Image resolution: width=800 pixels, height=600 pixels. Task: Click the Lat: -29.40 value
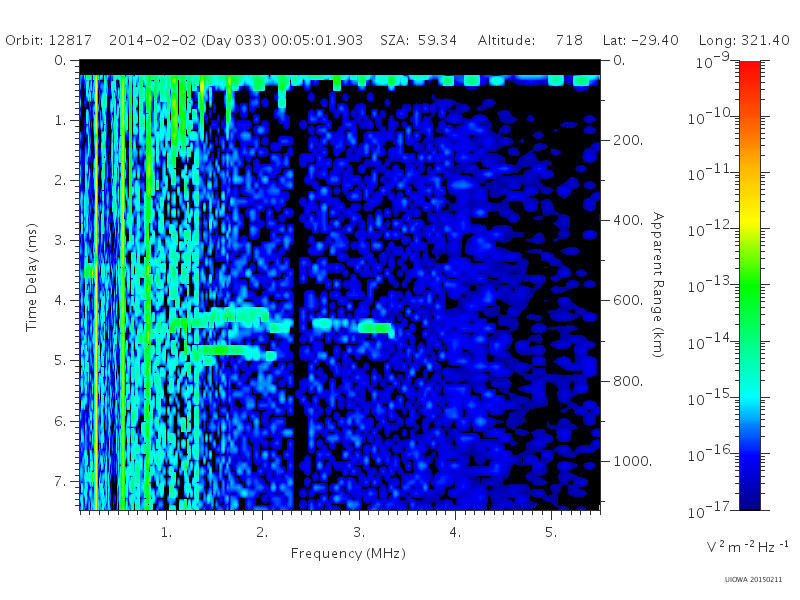tap(641, 40)
